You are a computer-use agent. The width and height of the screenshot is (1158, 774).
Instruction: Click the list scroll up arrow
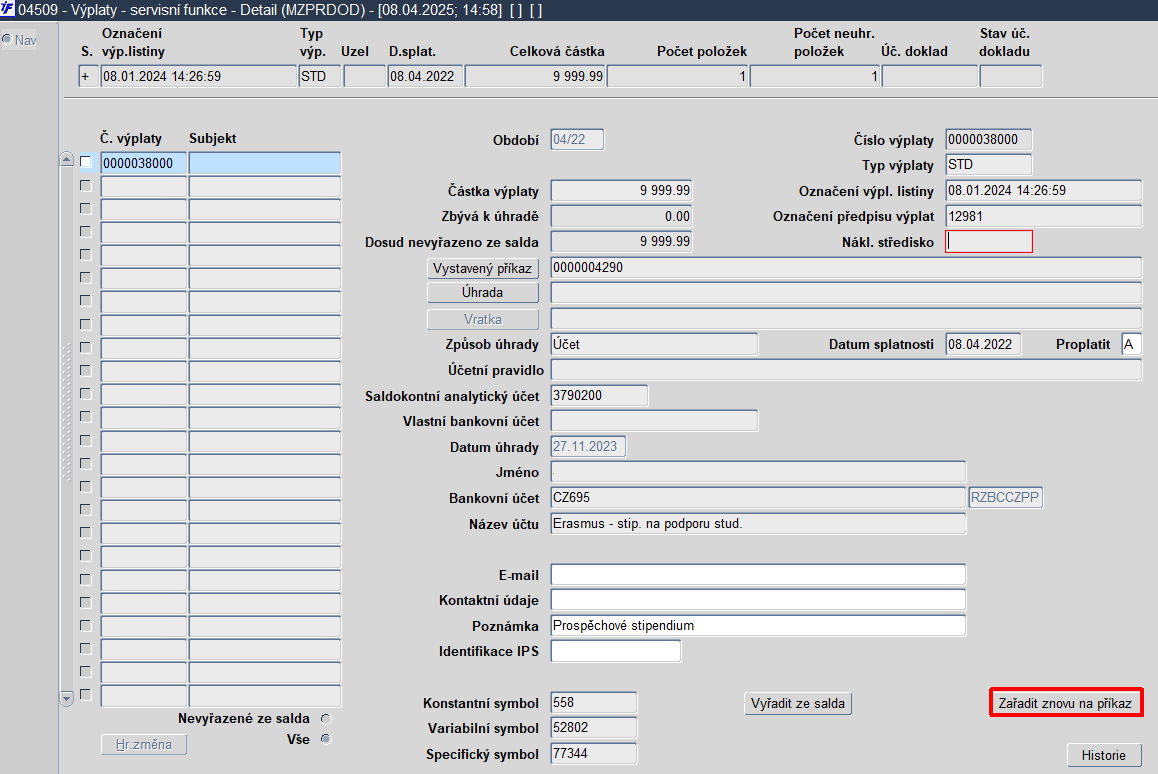(66, 160)
